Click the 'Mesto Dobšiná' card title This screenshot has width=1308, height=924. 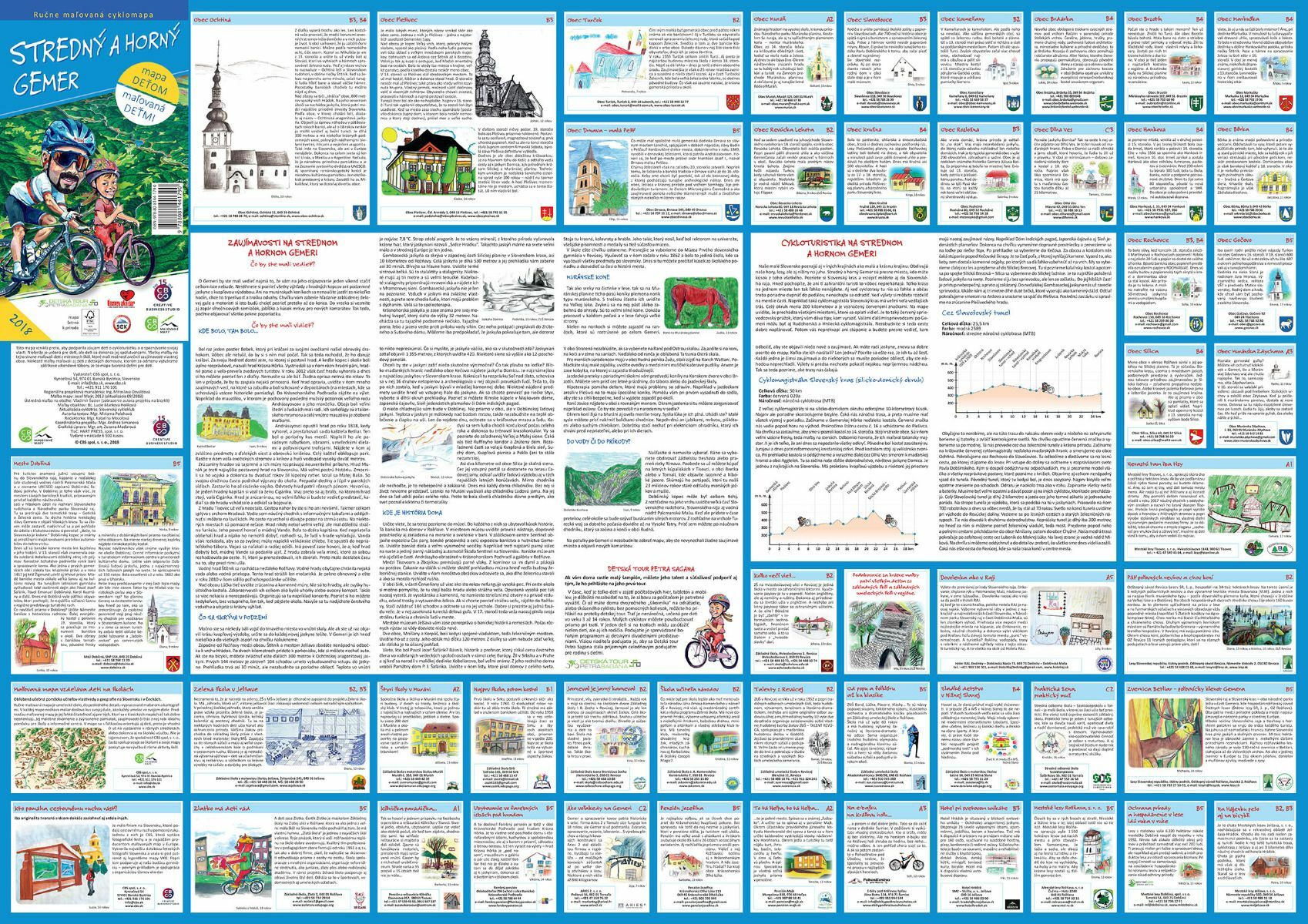coord(33,464)
